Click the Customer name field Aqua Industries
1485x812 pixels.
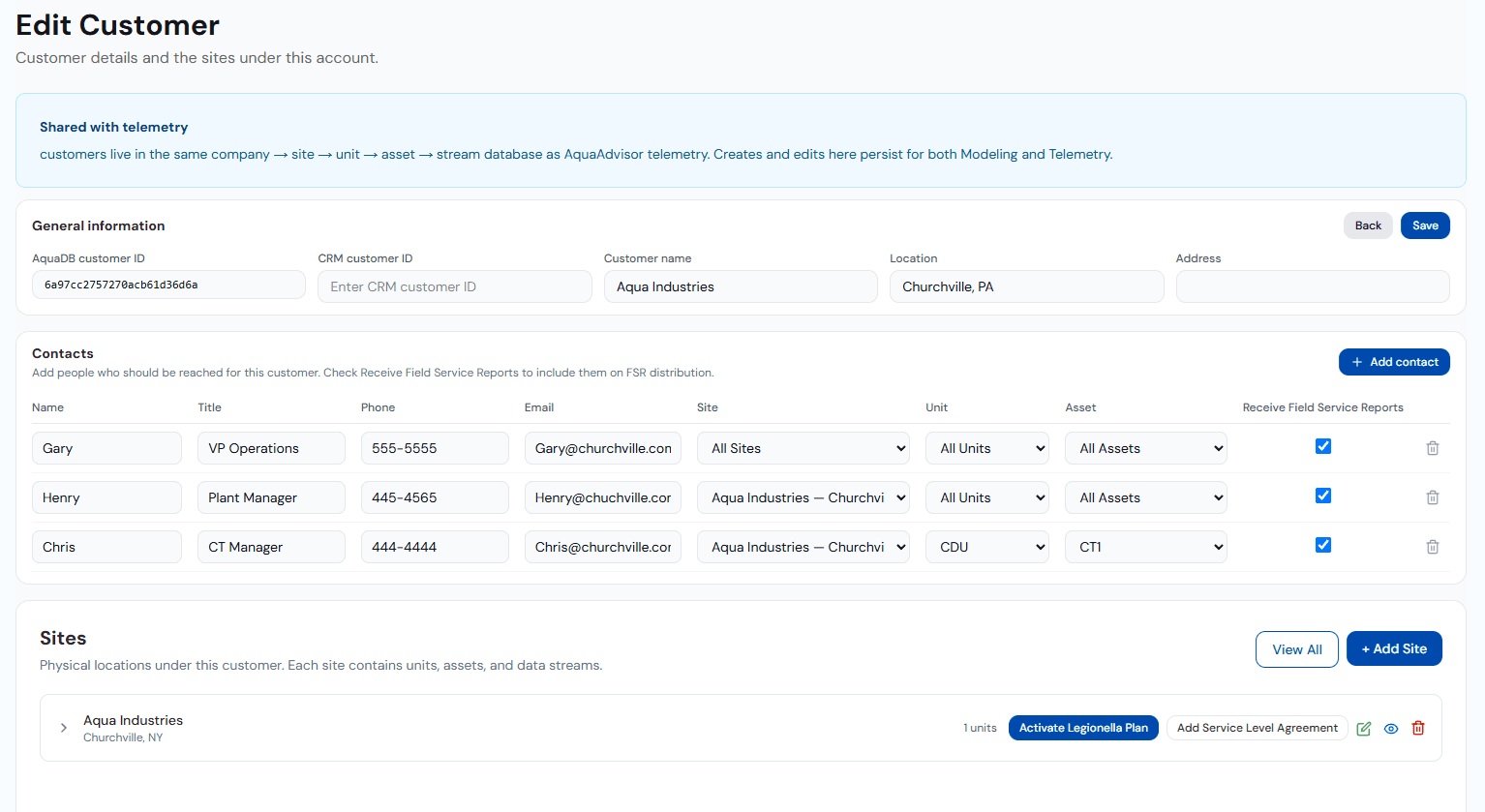tap(741, 286)
